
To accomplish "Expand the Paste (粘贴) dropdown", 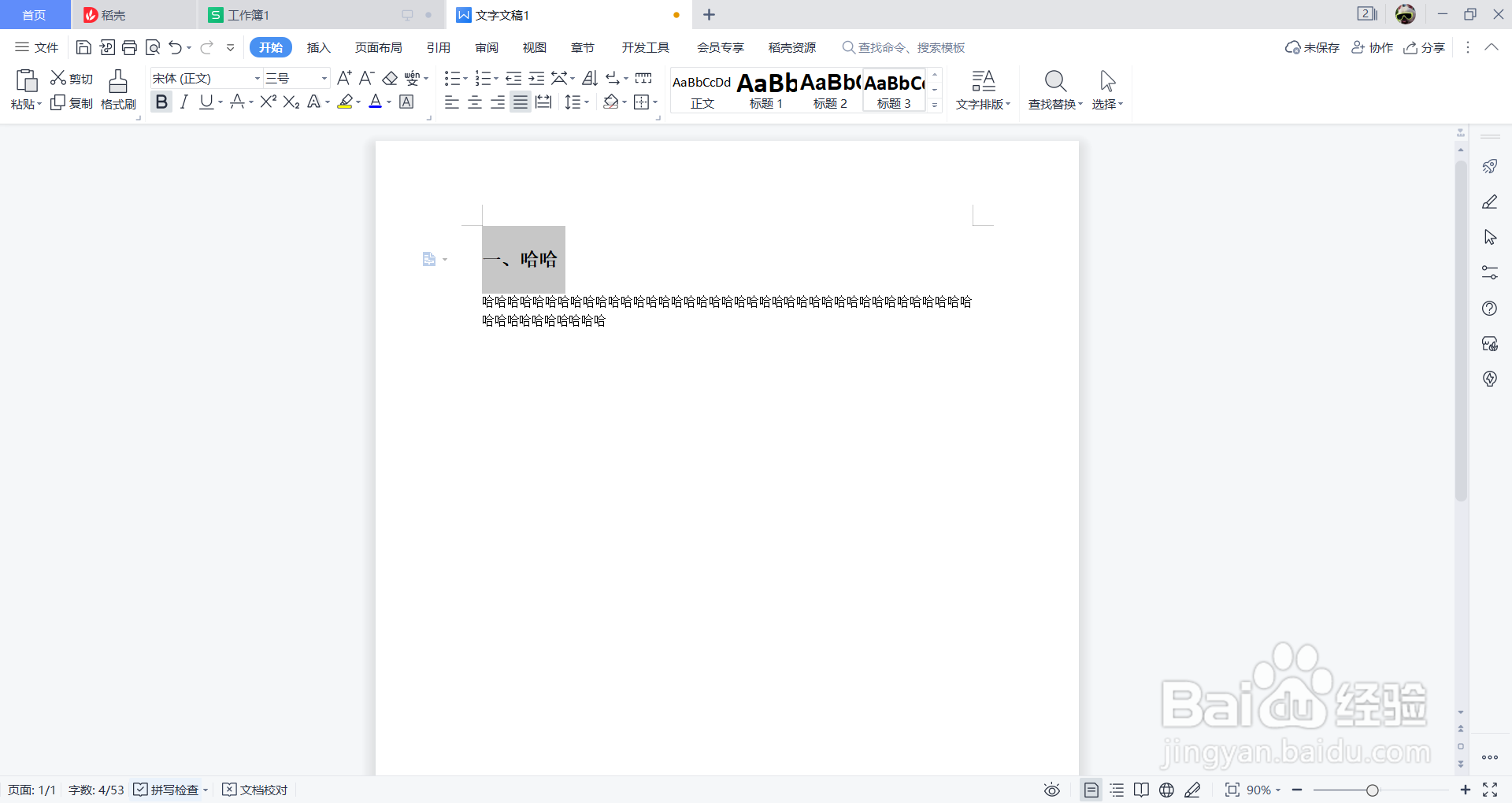I will click(x=26, y=104).
